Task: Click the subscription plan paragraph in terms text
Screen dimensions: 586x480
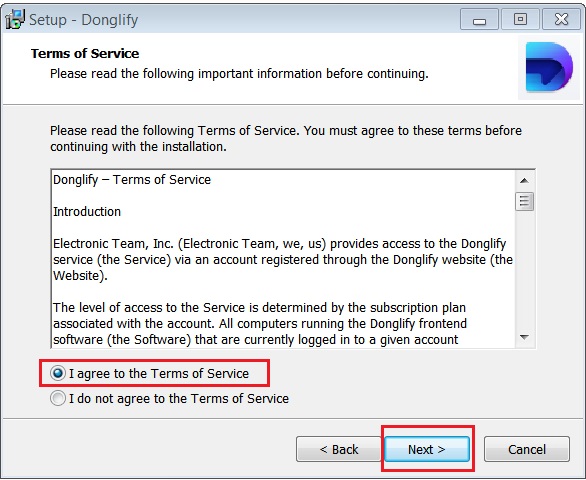Action: 260,323
